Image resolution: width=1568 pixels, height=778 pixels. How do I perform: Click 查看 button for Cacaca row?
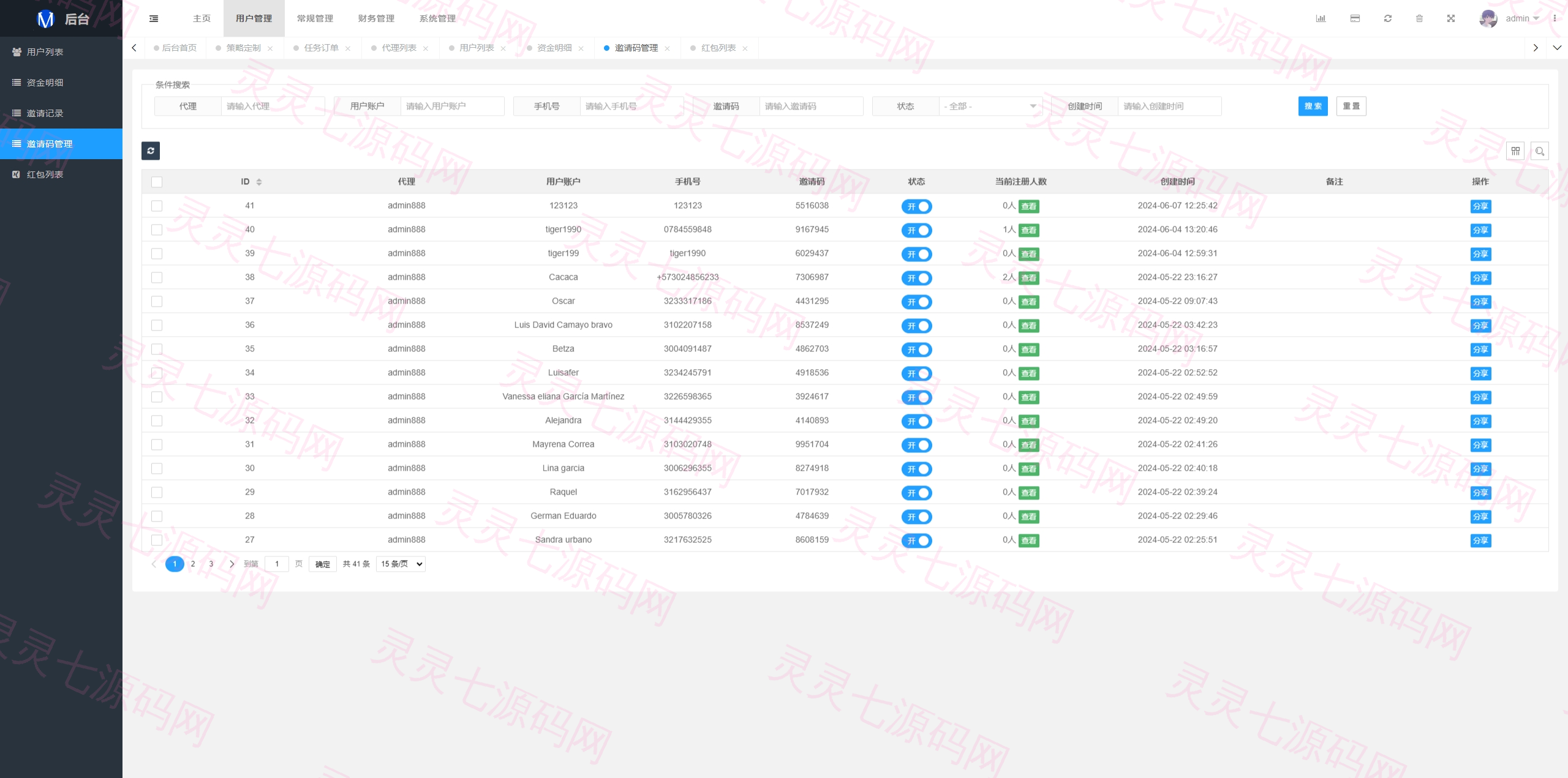coord(1029,278)
